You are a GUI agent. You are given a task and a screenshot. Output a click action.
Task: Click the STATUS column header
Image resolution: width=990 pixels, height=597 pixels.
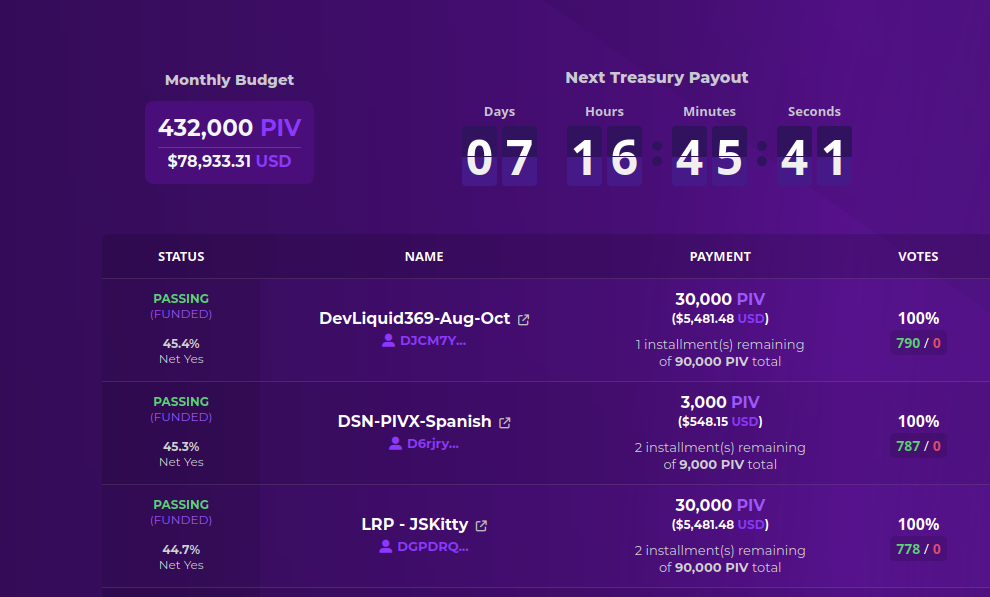181,256
